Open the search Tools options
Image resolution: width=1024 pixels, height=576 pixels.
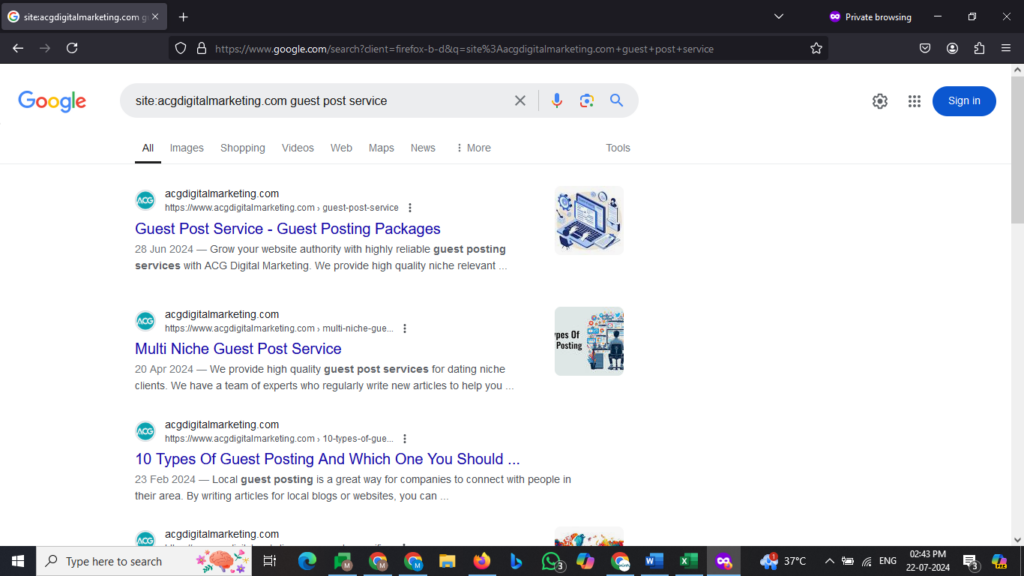click(618, 148)
